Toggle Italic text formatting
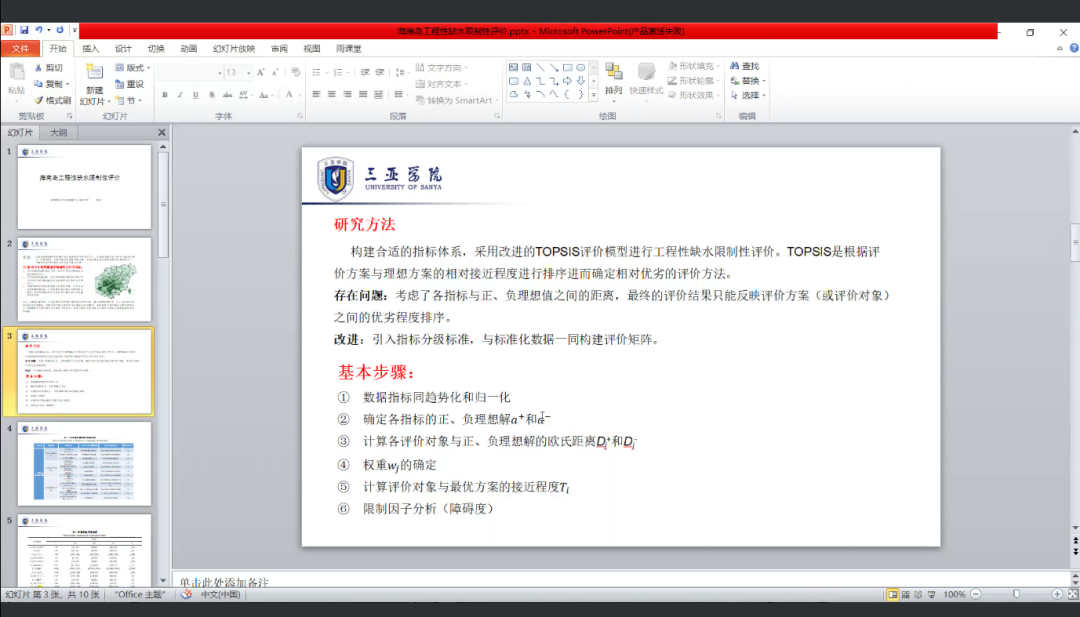 (x=180, y=95)
